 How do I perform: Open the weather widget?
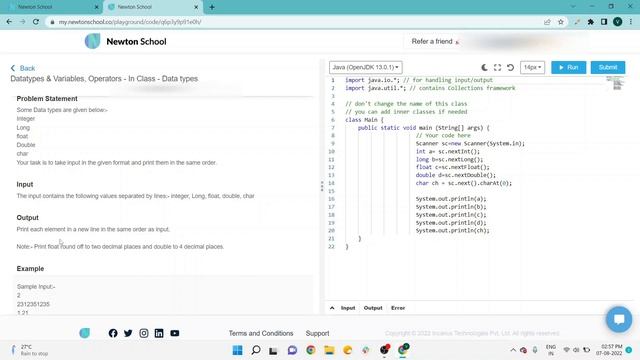click(29, 350)
